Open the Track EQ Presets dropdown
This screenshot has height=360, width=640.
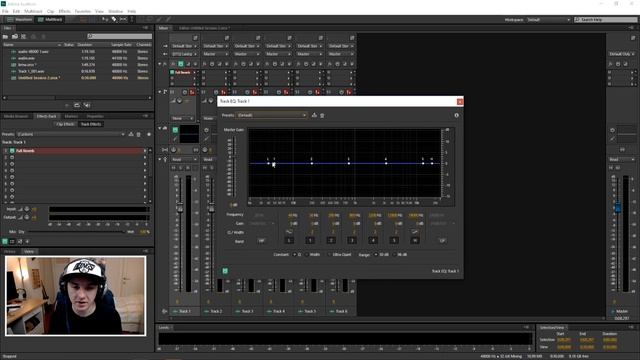point(271,115)
